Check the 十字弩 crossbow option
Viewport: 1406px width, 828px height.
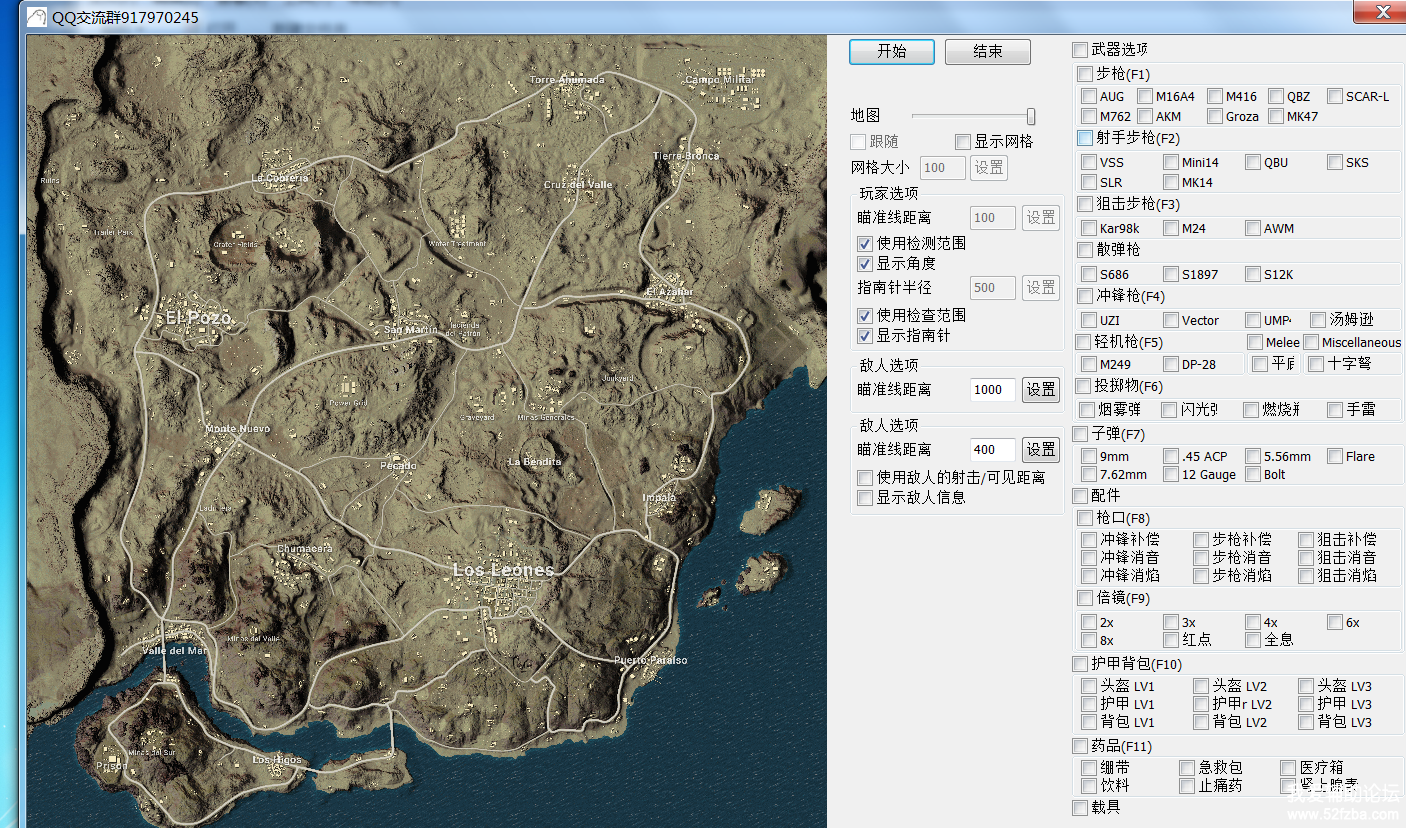1316,364
